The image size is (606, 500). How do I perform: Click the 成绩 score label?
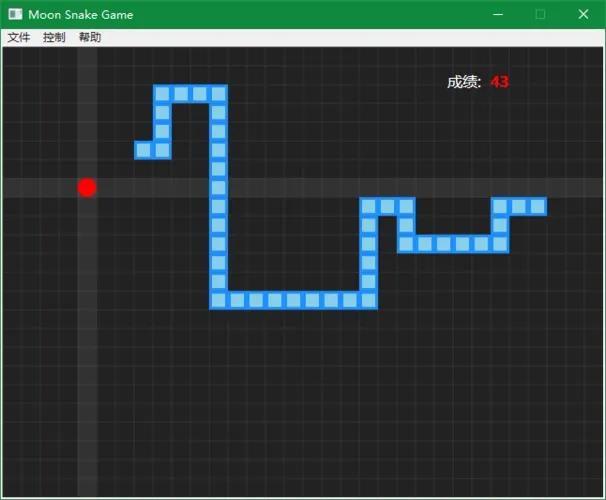point(464,82)
